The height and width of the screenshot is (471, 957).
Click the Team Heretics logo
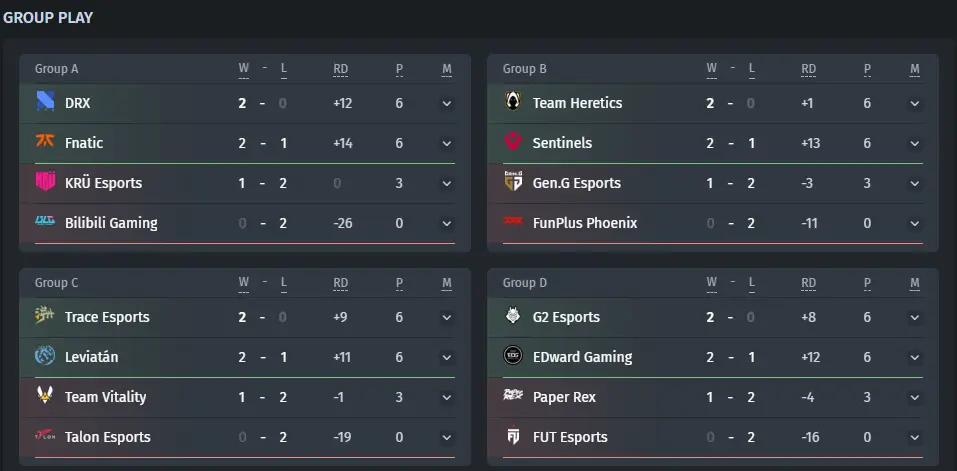pyautogui.click(x=513, y=102)
